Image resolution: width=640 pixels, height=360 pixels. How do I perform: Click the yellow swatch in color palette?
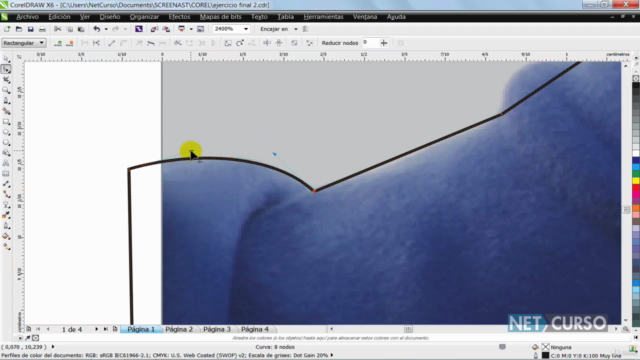pyautogui.click(x=636, y=181)
